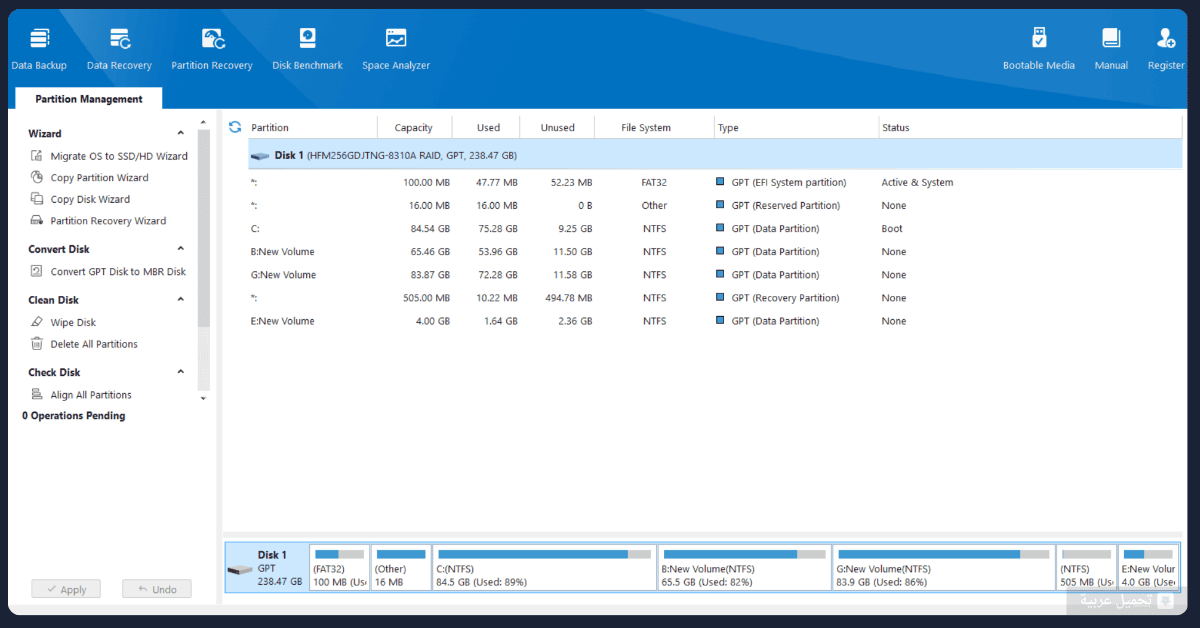Select the (Other) 16 MB block in disk map
This screenshot has width=1200, height=628.
401,568
